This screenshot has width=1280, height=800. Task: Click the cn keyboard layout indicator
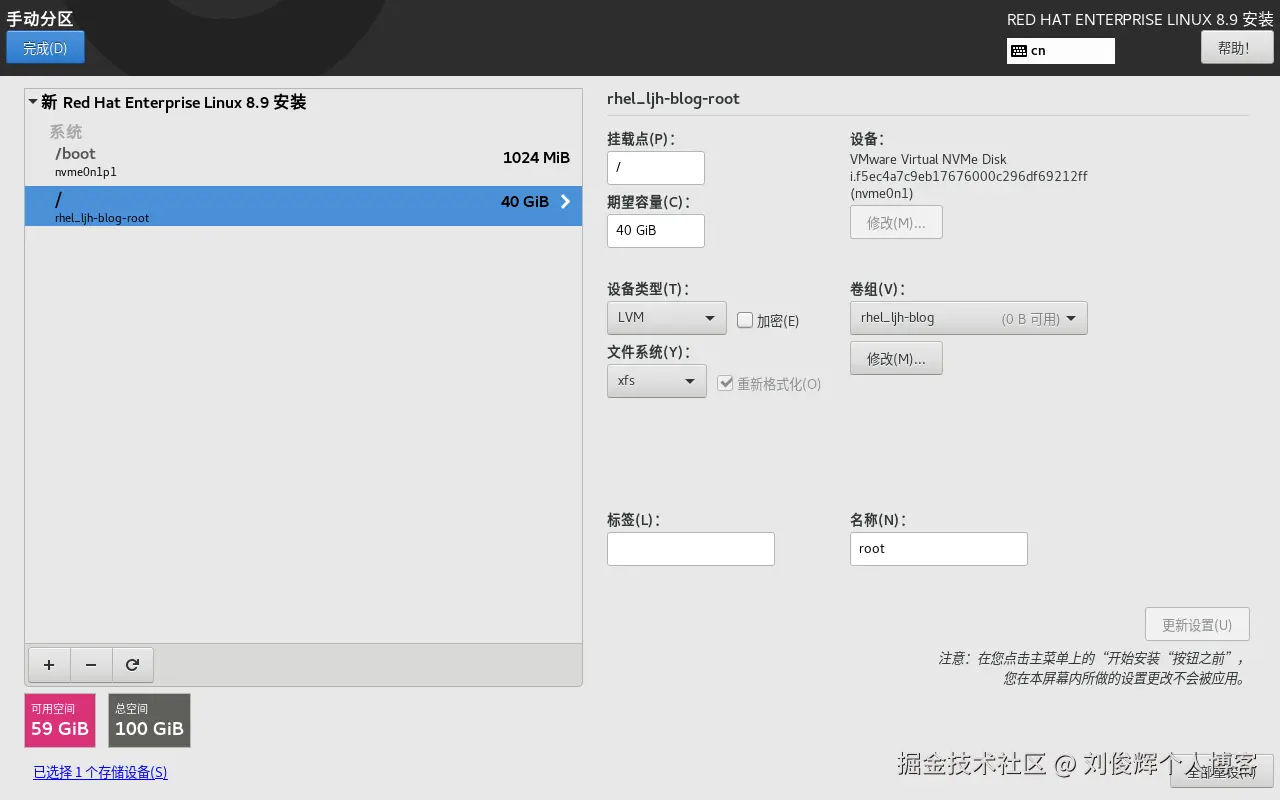pyautogui.click(x=1061, y=51)
